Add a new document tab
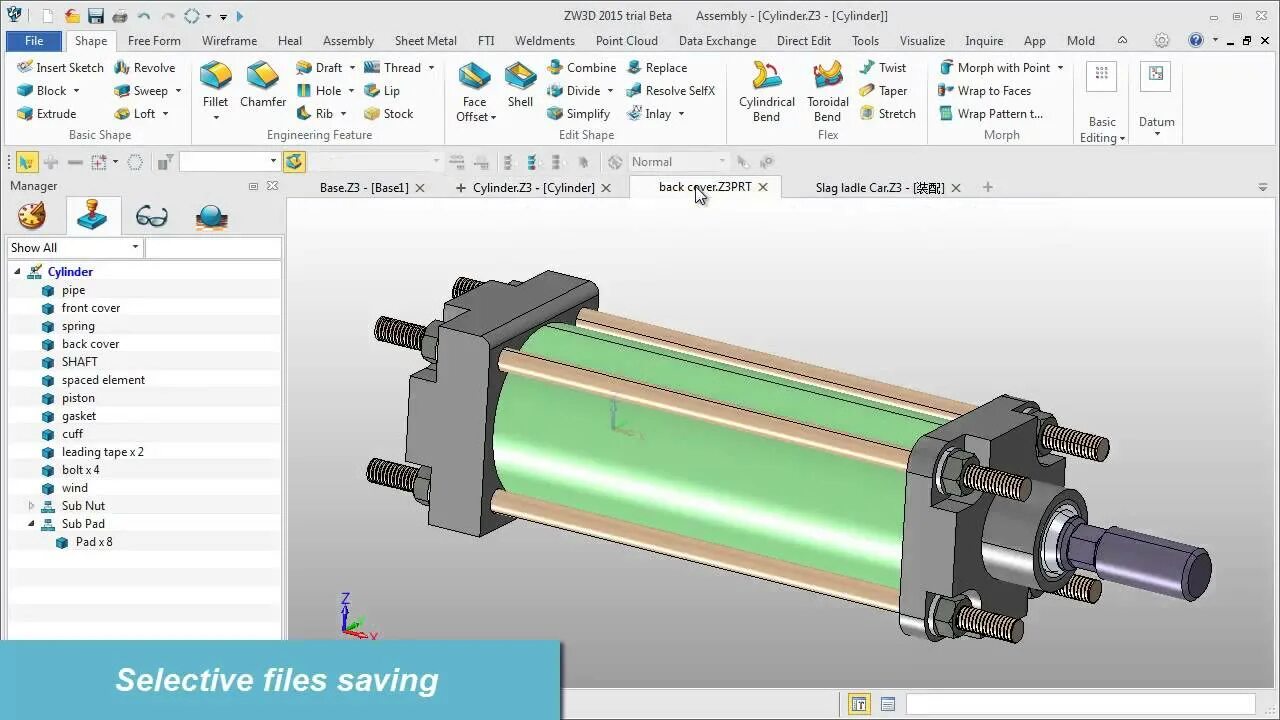This screenshot has height=720, width=1280. pyautogui.click(x=988, y=187)
